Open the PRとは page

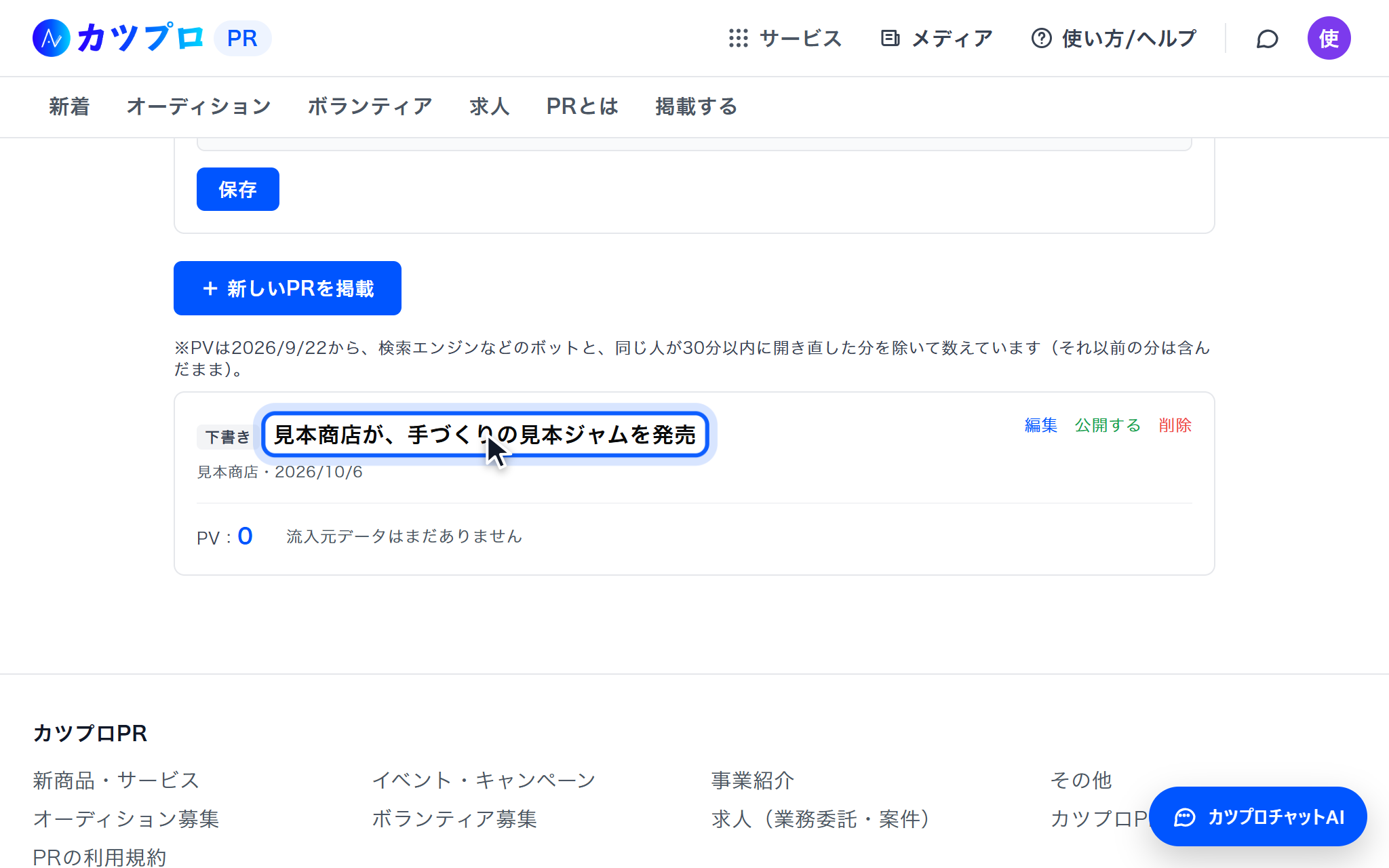click(583, 106)
